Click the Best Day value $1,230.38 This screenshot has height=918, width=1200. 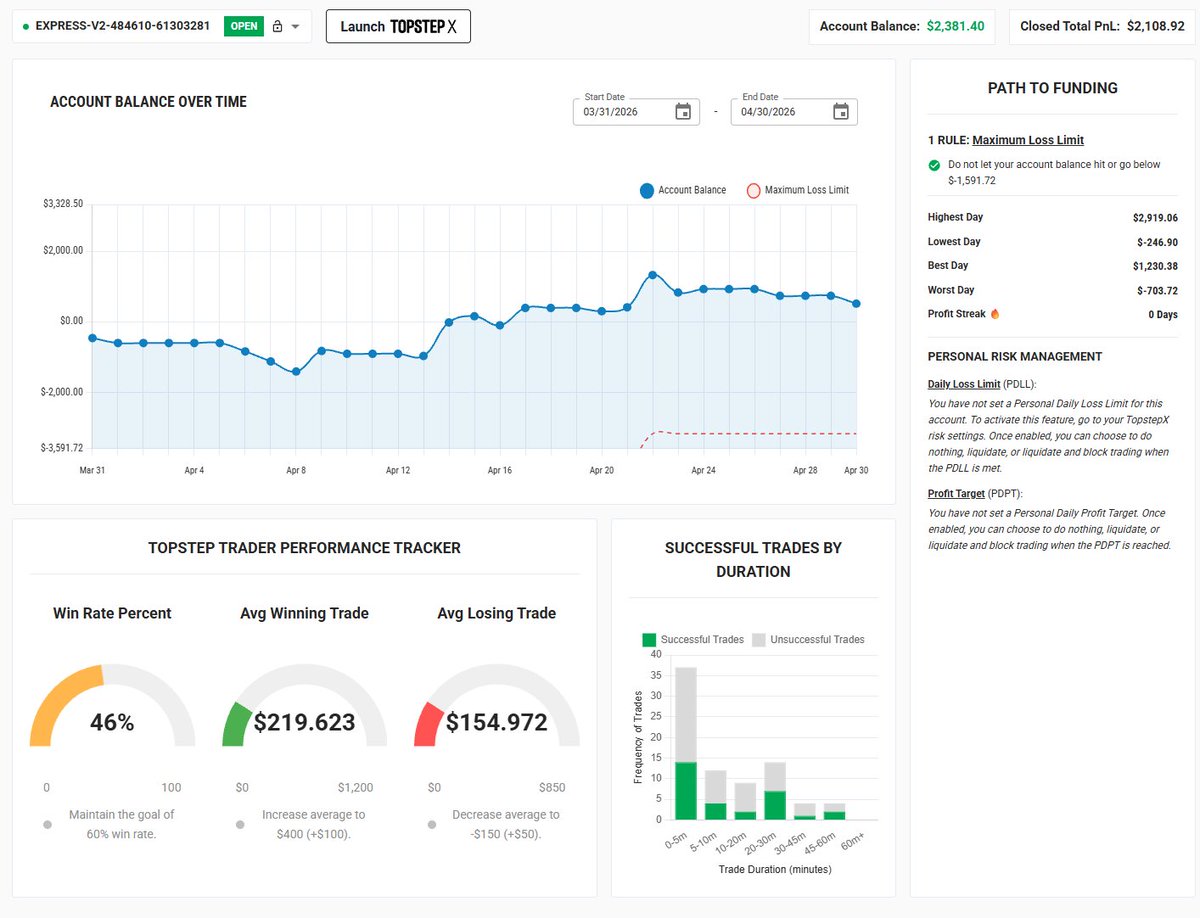click(x=1155, y=266)
